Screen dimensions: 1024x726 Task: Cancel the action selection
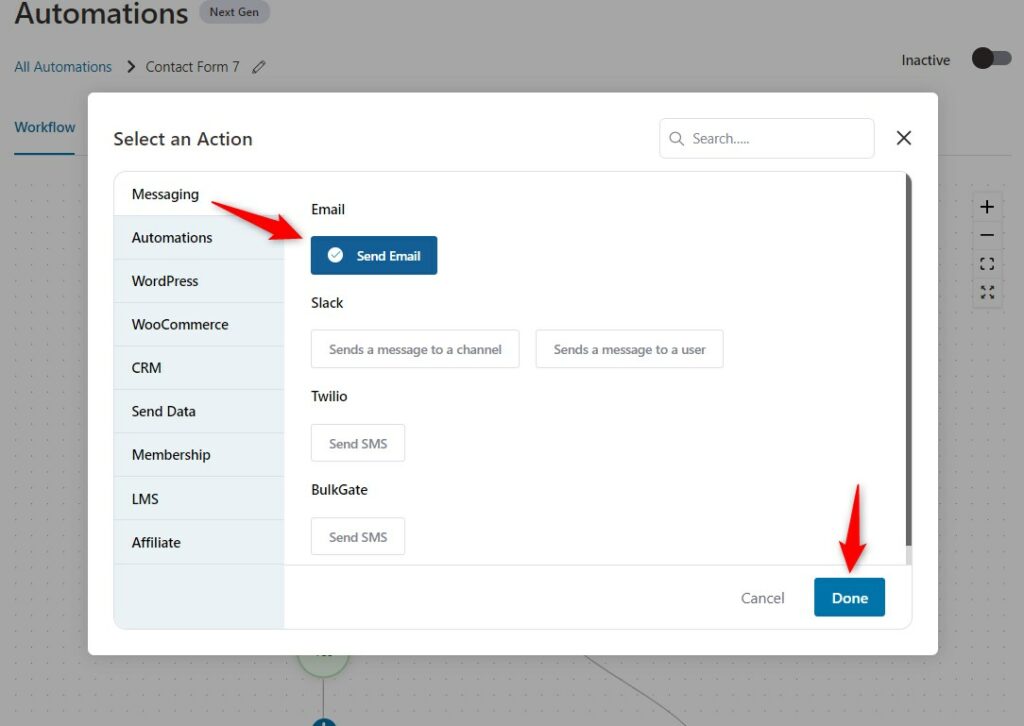click(762, 598)
